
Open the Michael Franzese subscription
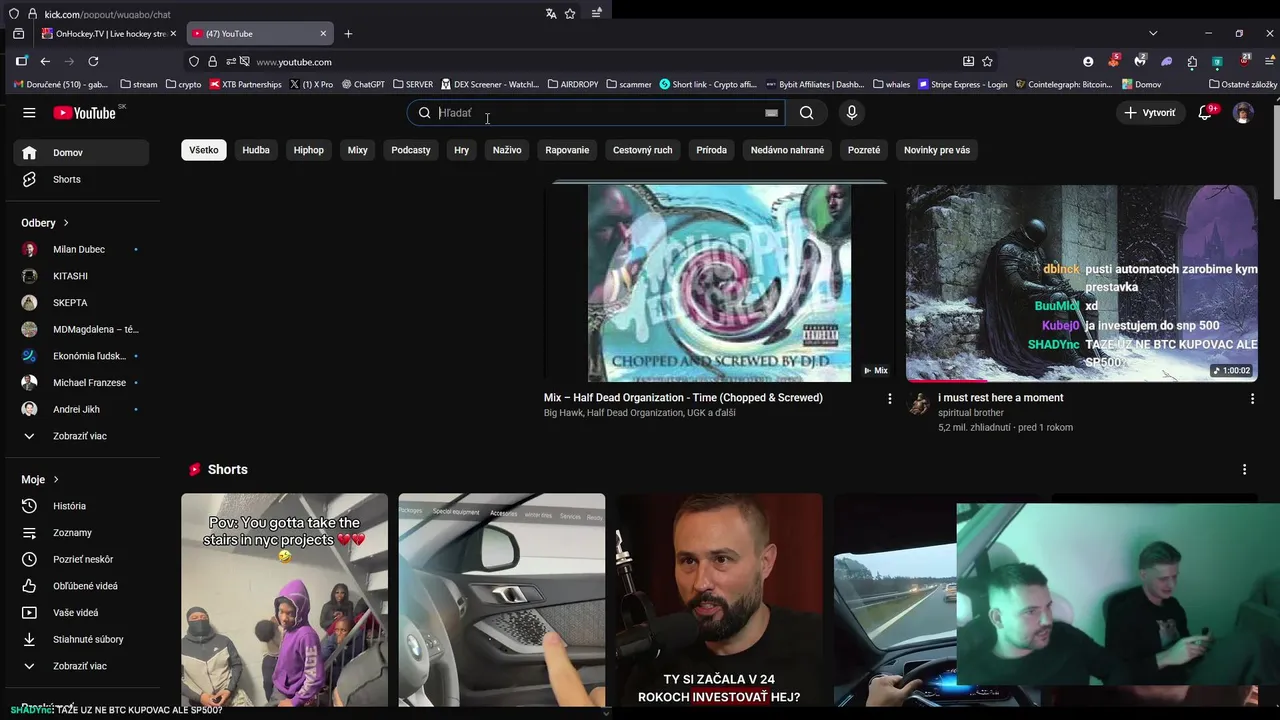pos(81,382)
